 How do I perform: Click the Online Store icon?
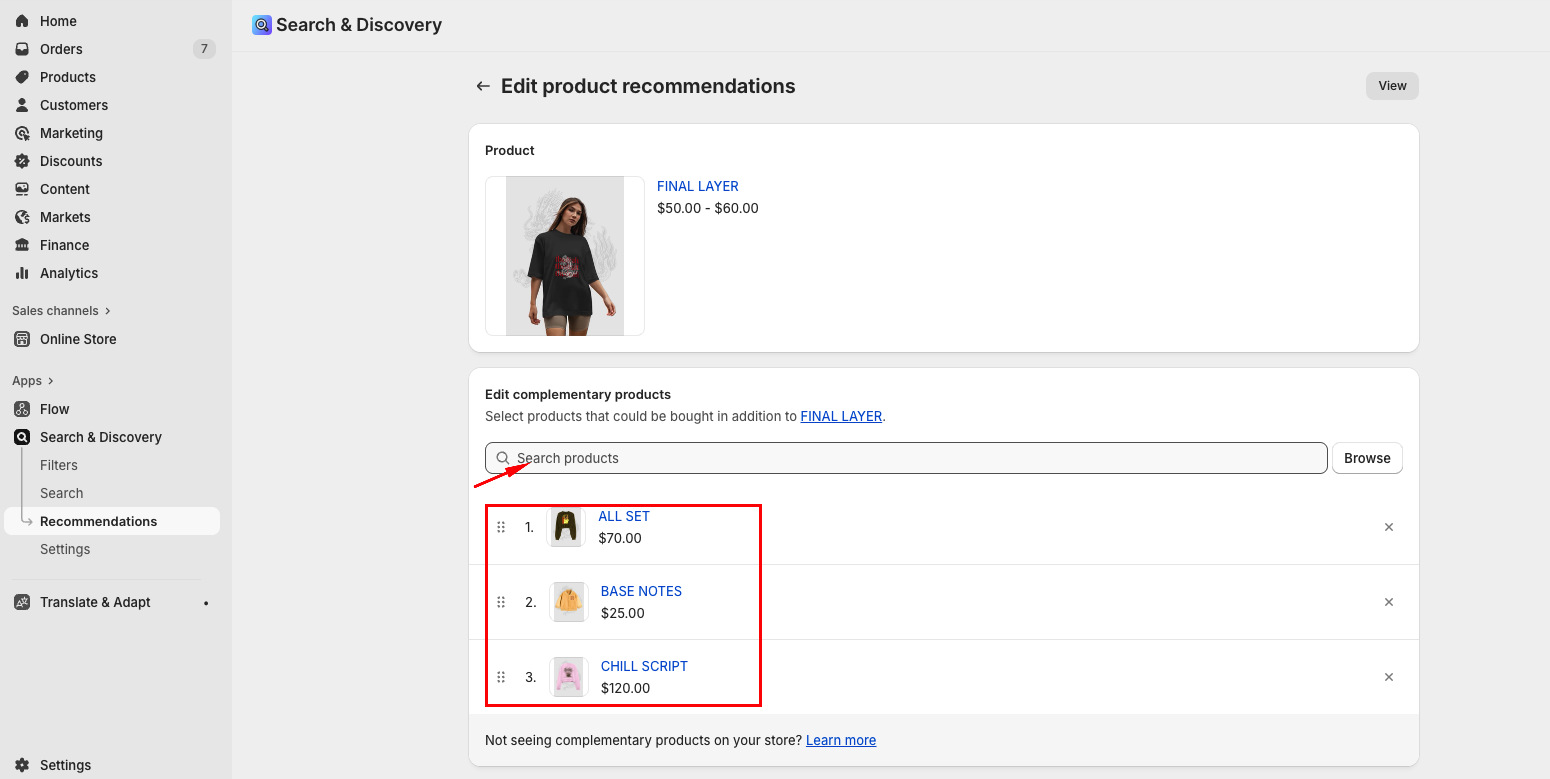[x=22, y=339]
